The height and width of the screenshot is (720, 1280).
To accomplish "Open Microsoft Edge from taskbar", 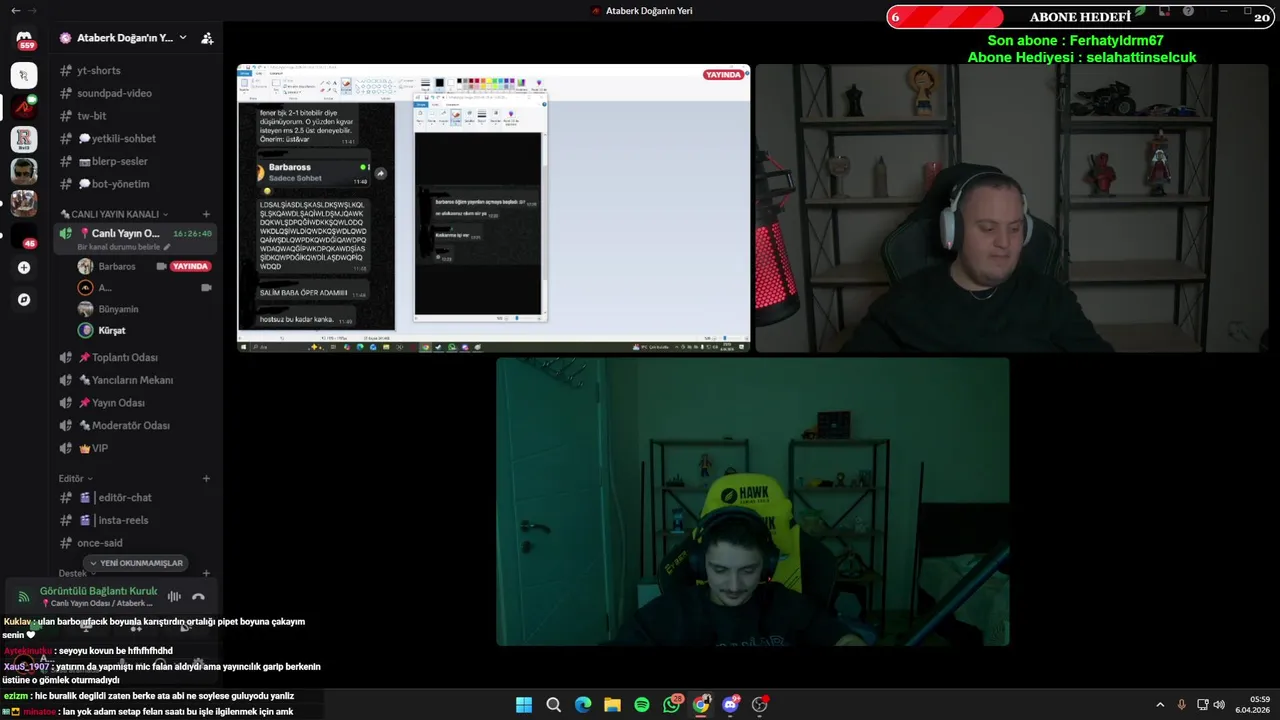I will click(x=583, y=705).
